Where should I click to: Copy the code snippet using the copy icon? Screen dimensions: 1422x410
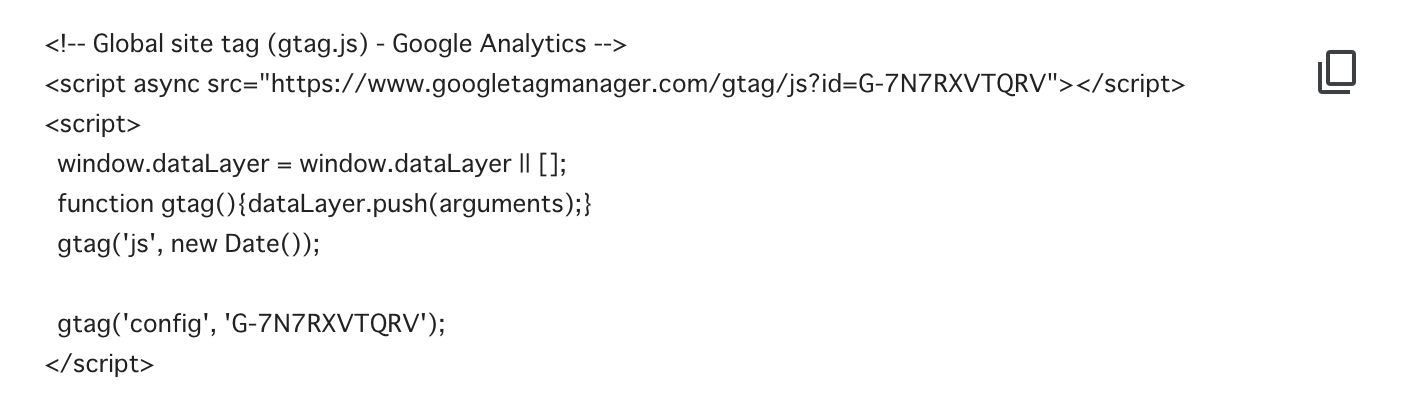[1337, 73]
